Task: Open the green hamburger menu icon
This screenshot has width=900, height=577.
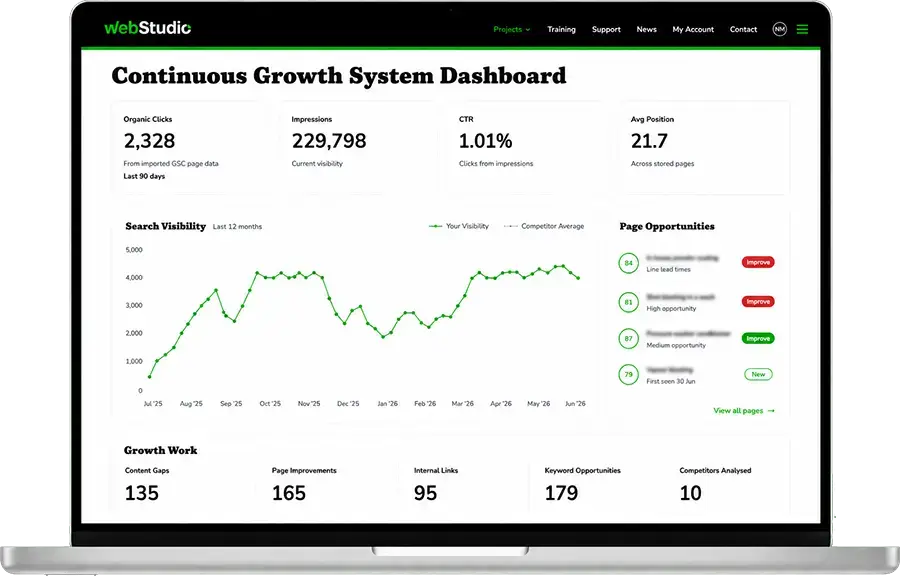Action: (x=802, y=29)
